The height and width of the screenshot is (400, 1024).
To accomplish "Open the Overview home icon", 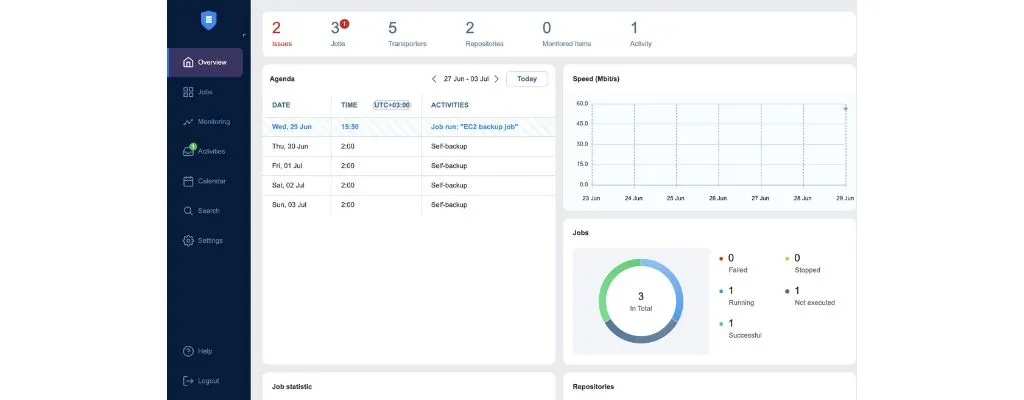I will click(x=188, y=62).
